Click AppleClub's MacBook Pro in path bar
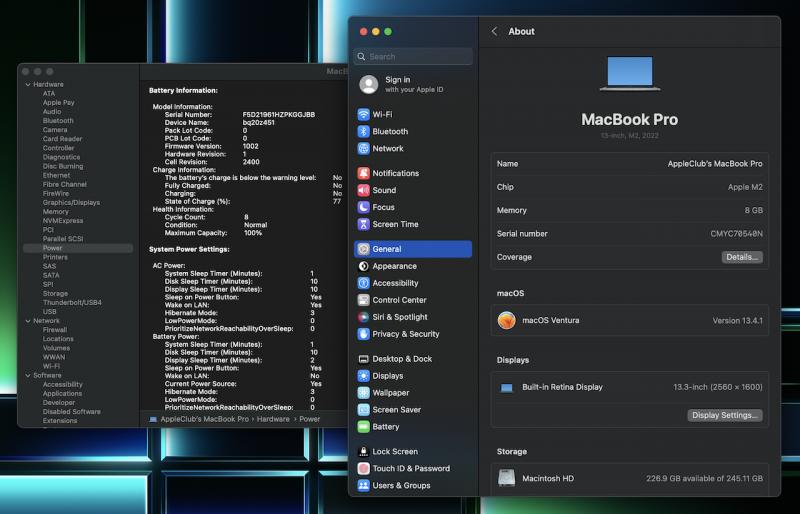 pyautogui.click(x=205, y=419)
